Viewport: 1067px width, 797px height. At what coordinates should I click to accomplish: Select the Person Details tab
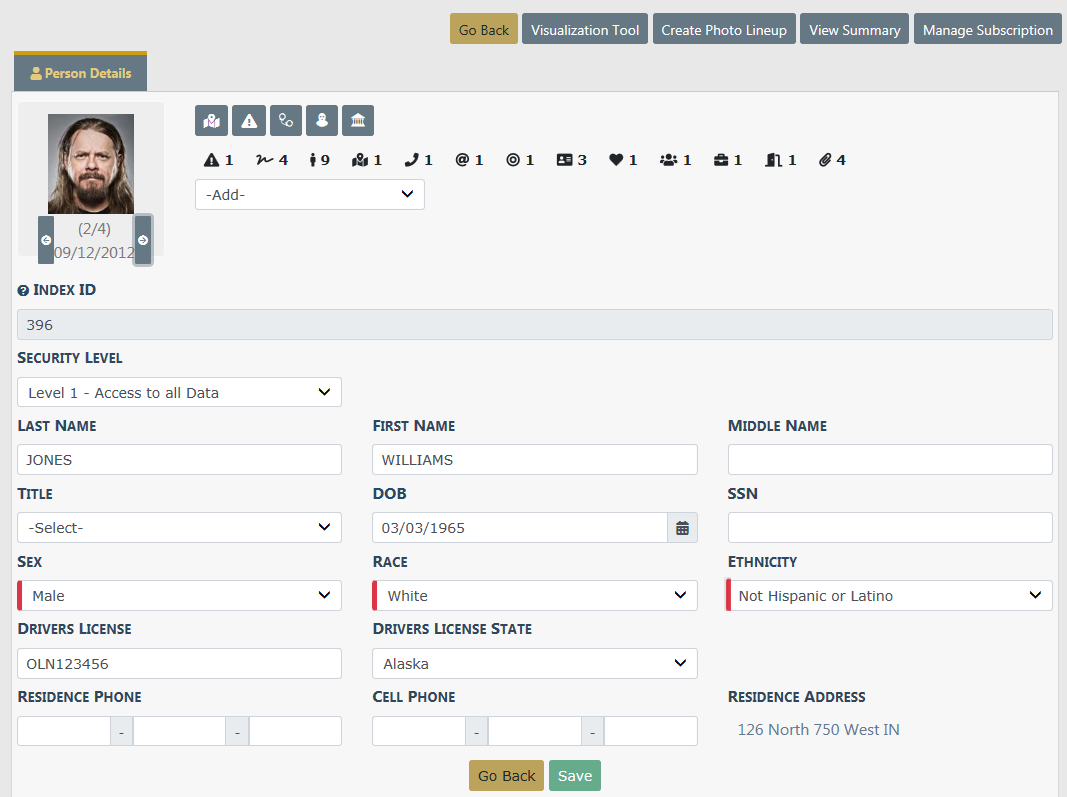(x=80, y=73)
